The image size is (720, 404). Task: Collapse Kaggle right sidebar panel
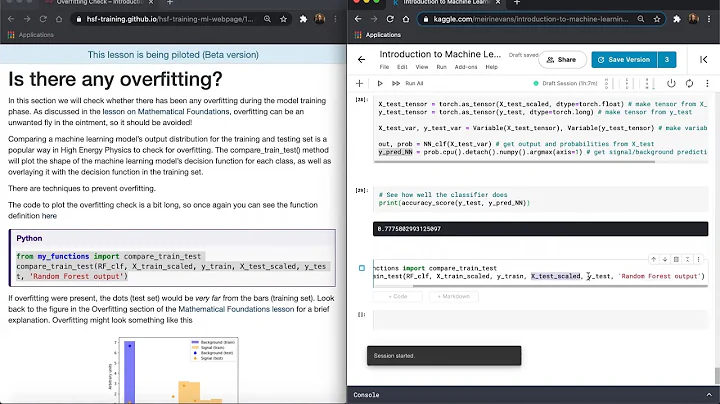[x=703, y=60]
